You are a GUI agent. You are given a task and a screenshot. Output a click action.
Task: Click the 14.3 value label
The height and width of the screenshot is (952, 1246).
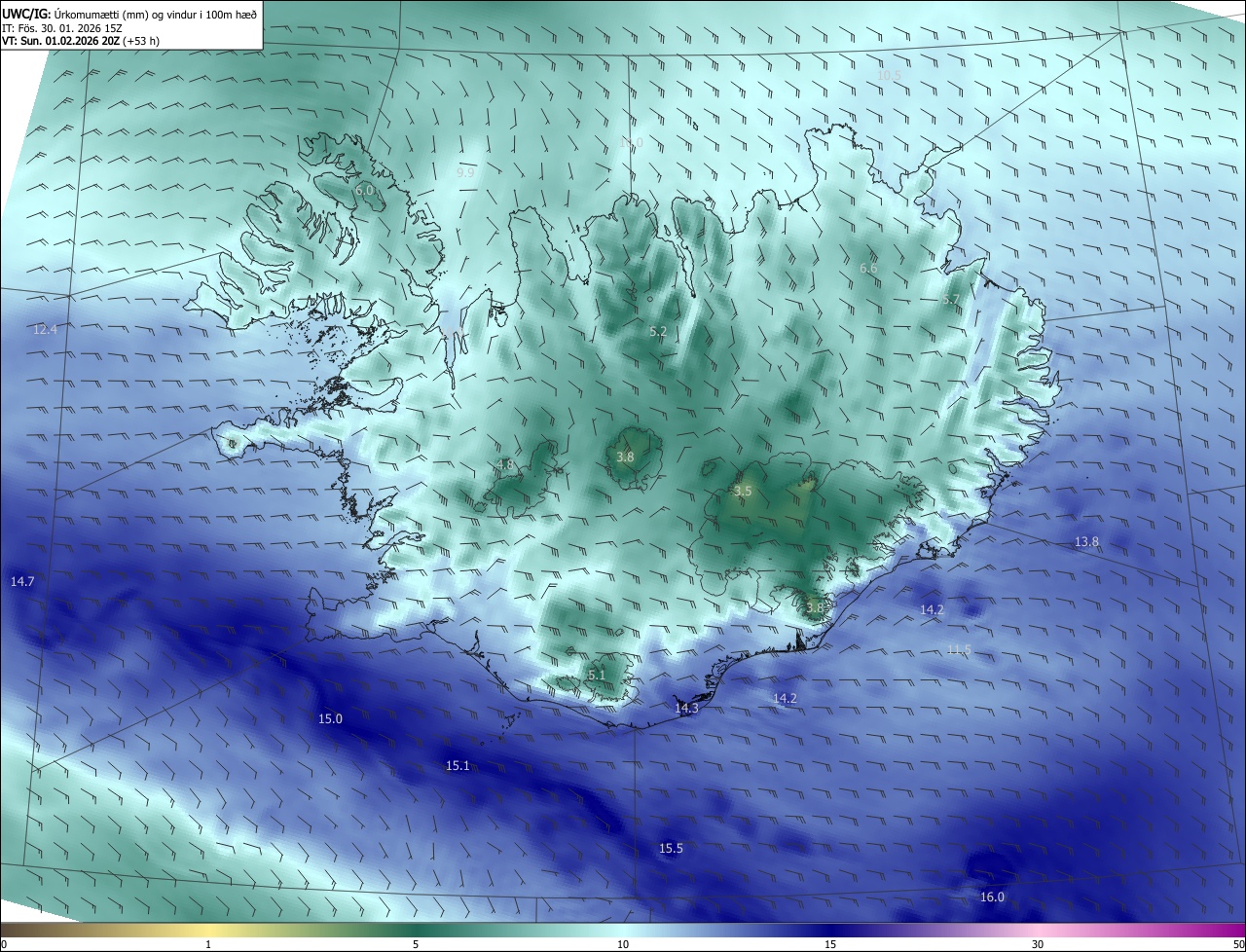point(686,709)
